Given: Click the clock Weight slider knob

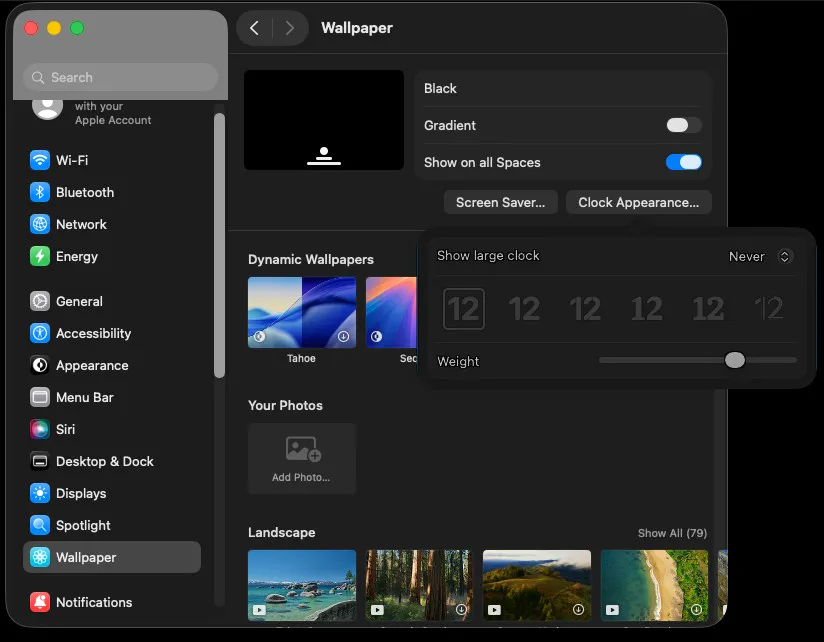Looking at the screenshot, I should [735, 360].
